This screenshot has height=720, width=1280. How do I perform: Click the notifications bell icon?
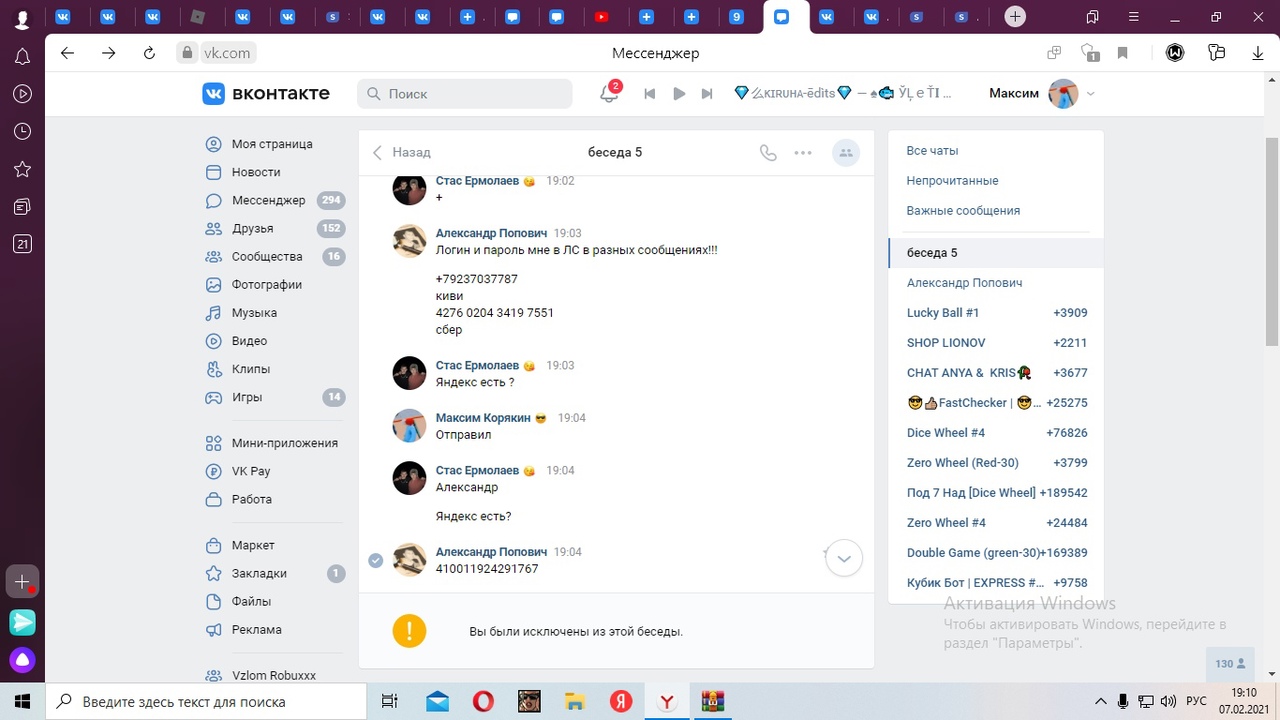tap(609, 93)
